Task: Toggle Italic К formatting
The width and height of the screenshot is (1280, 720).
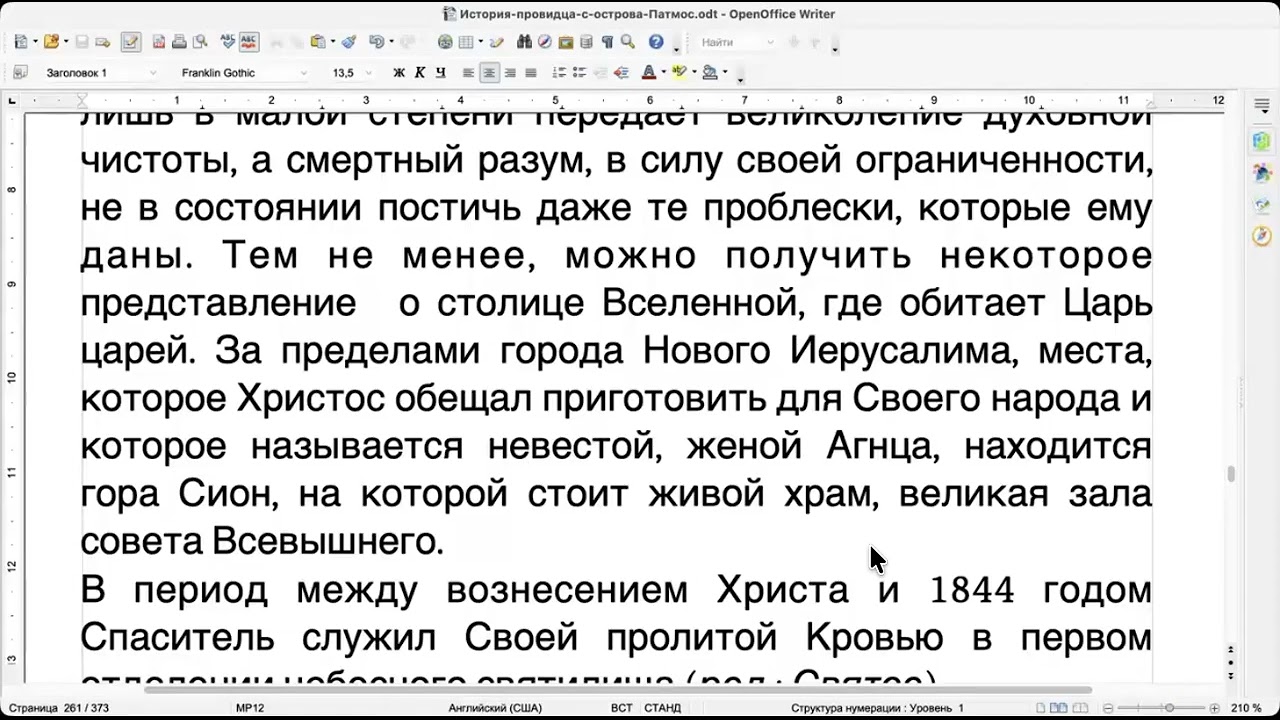Action: click(x=419, y=73)
